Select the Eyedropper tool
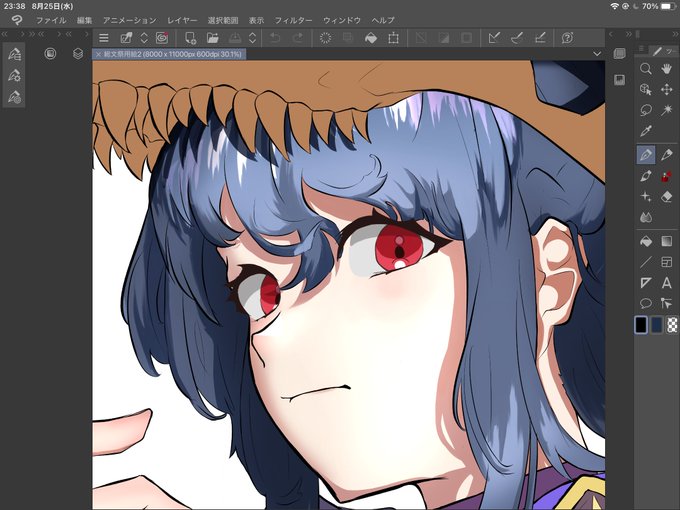Image resolution: width=680 pixels, height=510 pixels. tap(646, 131)
